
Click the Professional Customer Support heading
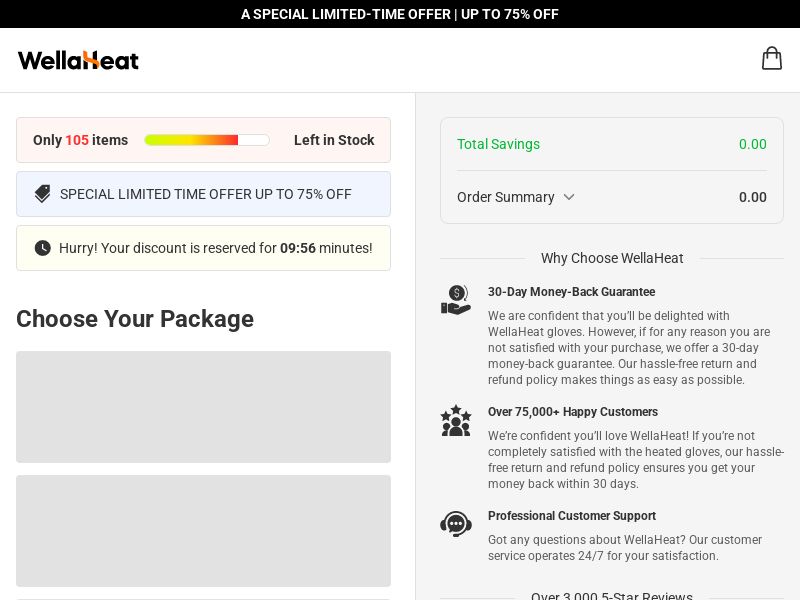point(571,516)
